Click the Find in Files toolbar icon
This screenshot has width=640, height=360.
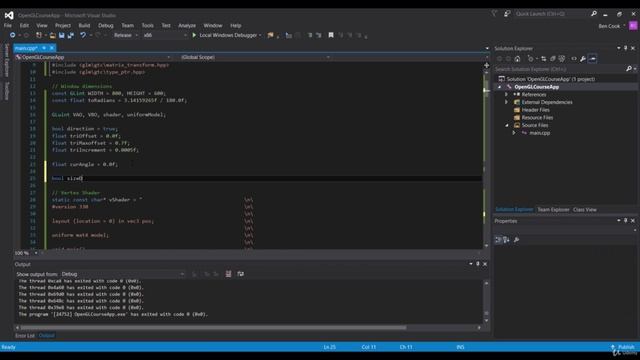270,36
